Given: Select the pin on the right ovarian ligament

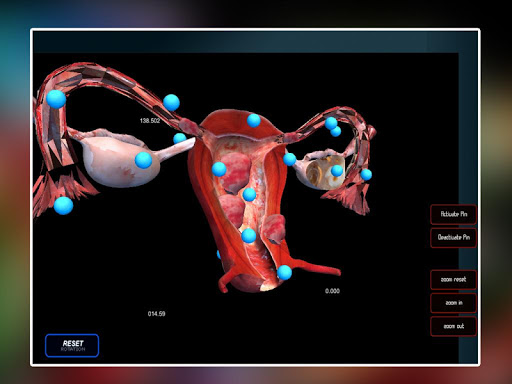Looking at the screenshot, I should click(290, 159).
